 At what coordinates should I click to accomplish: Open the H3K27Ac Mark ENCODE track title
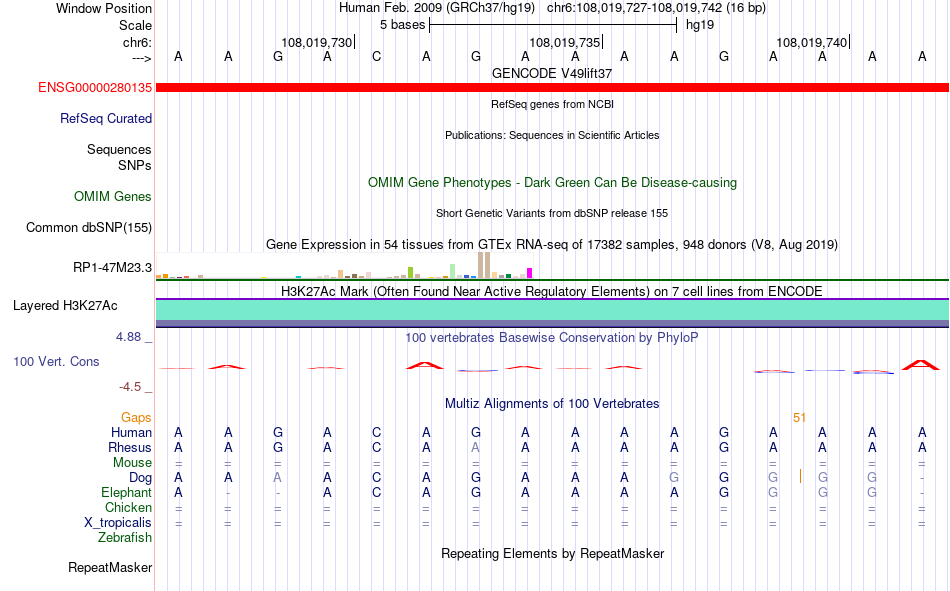coord(552,291)
